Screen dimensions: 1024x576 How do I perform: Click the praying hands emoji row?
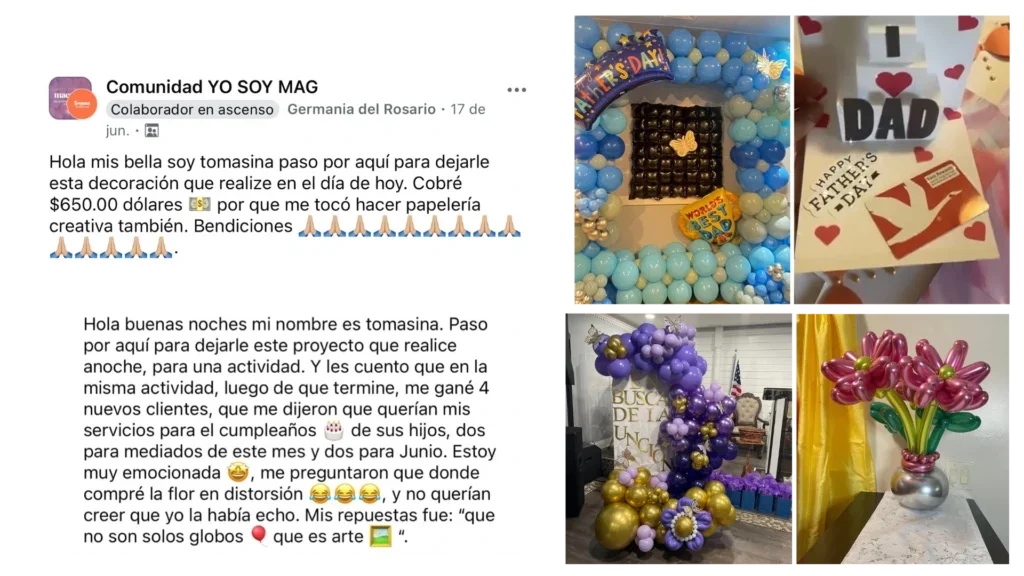pyautogui.click(x=410, y=226)
